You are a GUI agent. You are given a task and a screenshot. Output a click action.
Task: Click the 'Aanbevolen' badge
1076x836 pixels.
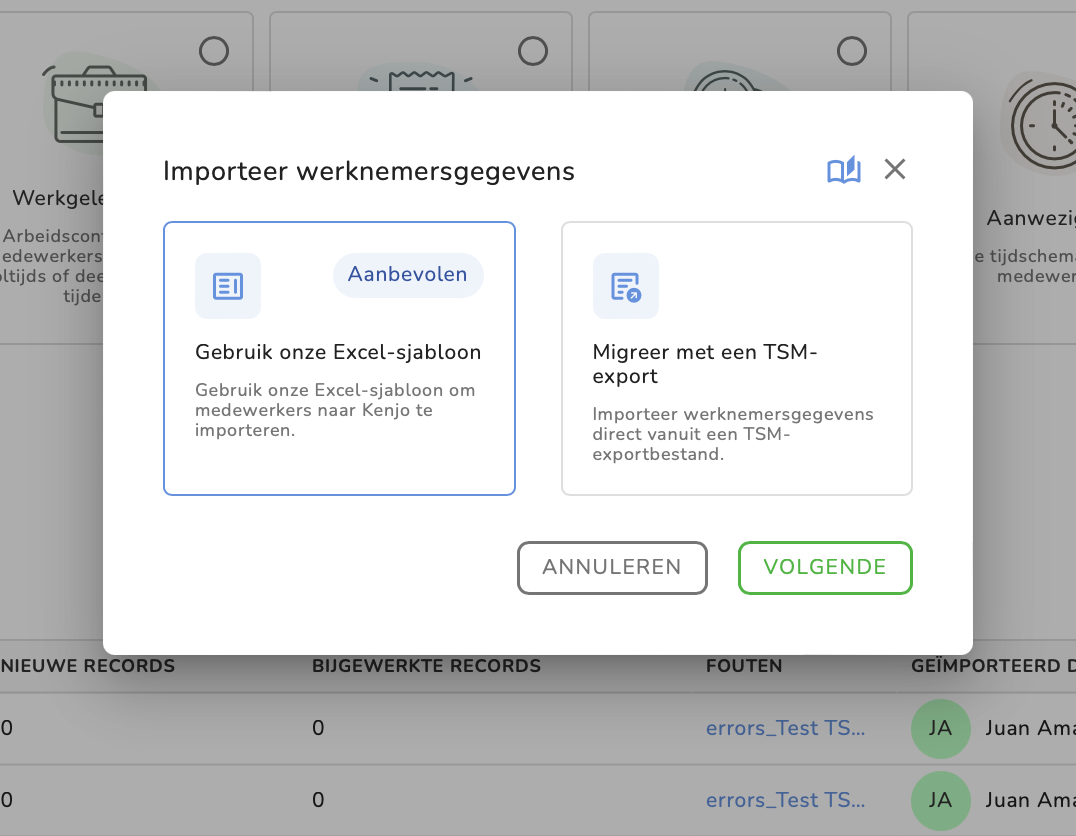(x=408, y=275)
